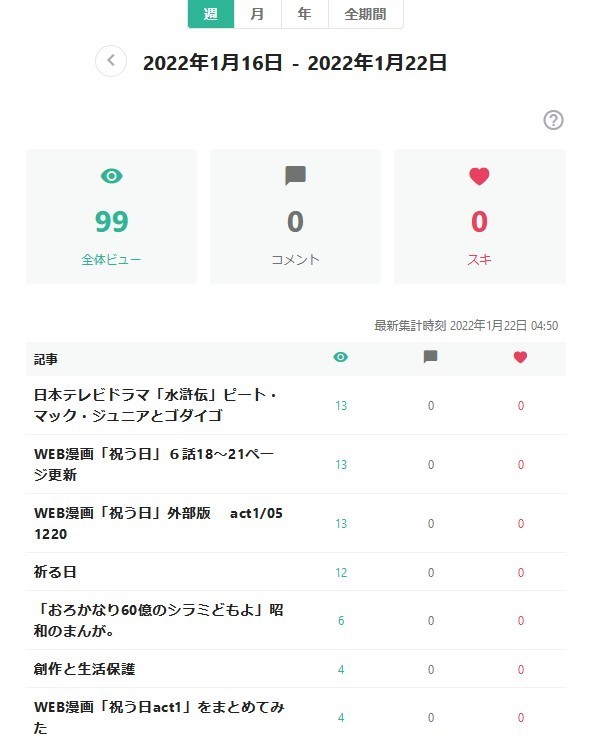This screenshot has height=743, width=592.
Task: Click the green eye icon above 99
Action: pyautogui.click(x=111, y=176)
